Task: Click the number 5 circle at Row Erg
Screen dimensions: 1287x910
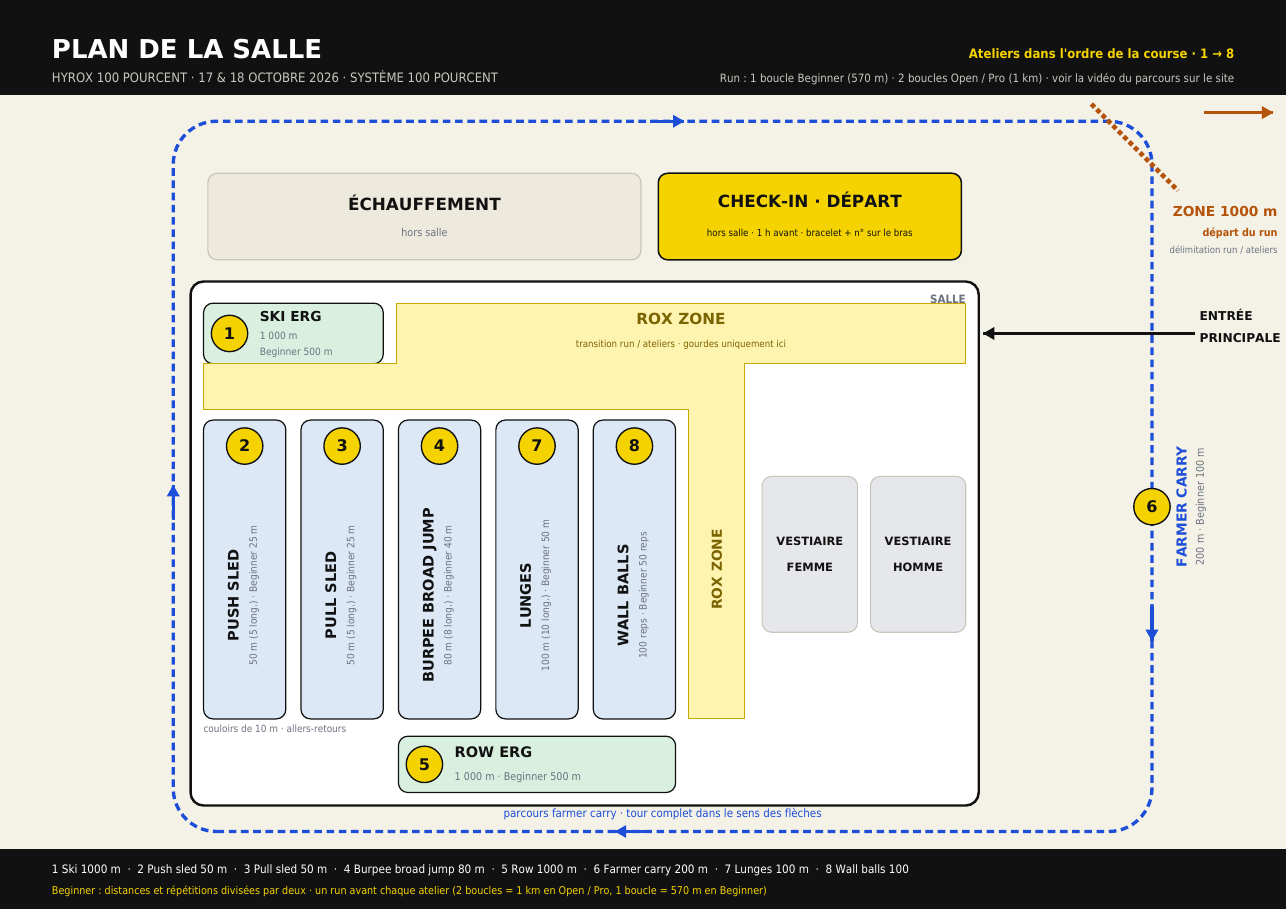Action: coord(424,765)
